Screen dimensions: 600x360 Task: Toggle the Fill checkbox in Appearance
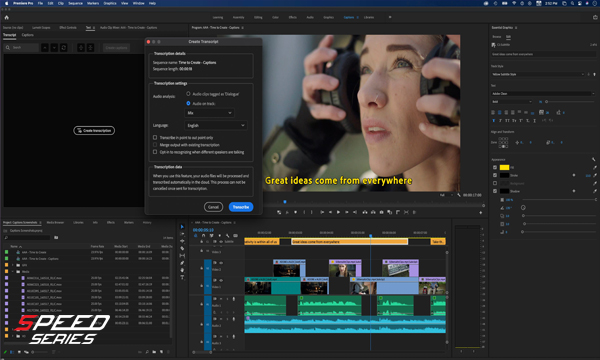click(x=495, y=168)
